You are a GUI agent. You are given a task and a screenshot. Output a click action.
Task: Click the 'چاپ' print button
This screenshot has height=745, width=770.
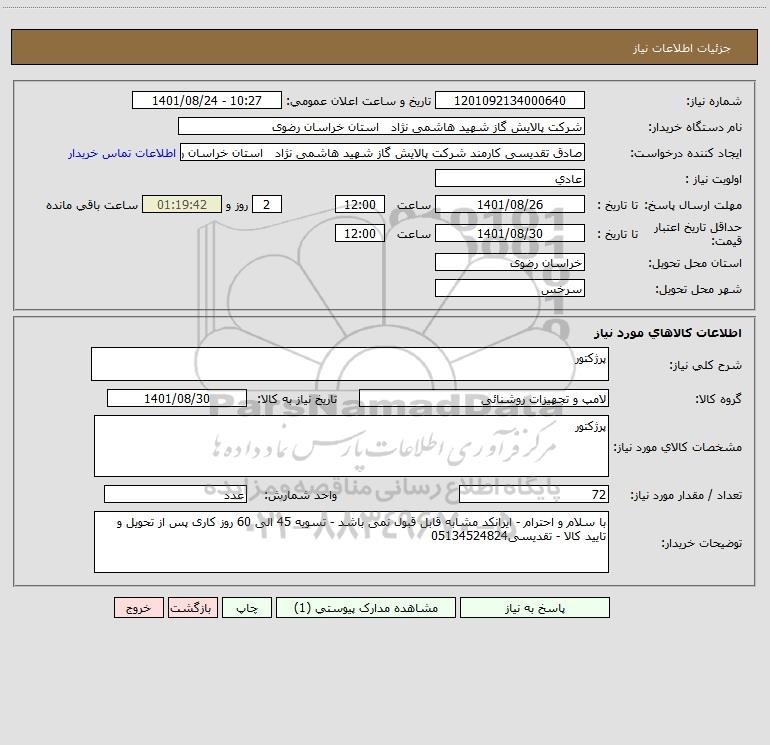click(247, 608)
